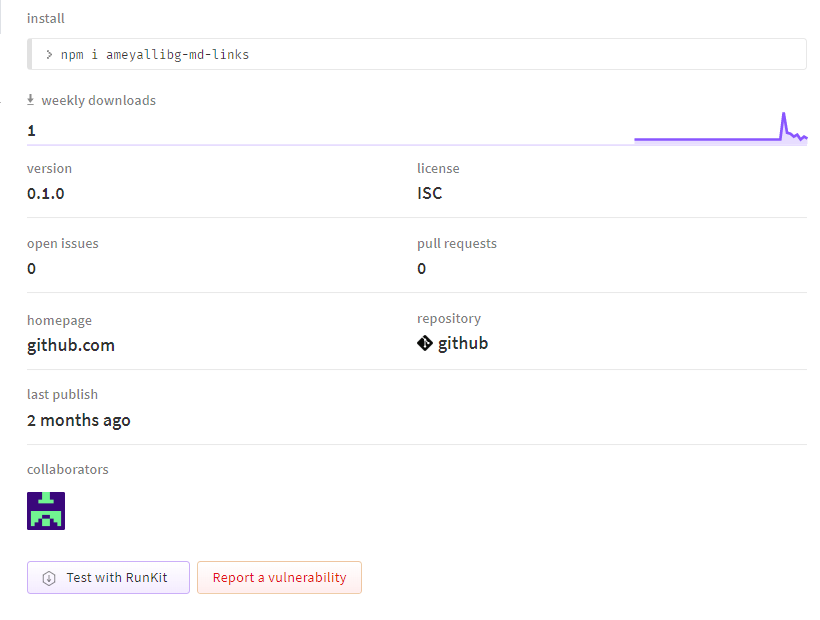Click the weekly downloads number 1

coord(32,130)
